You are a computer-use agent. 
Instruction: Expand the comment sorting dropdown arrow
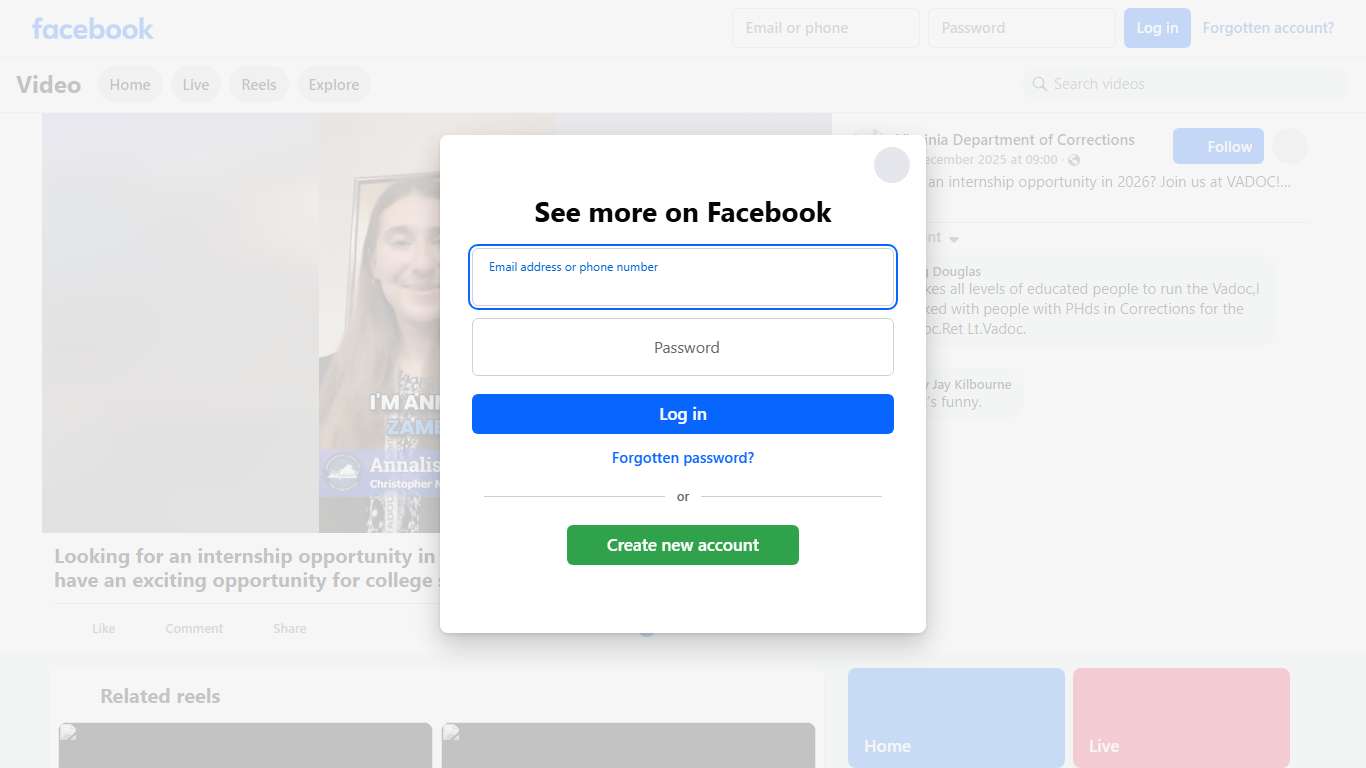(x=954, y=239)
